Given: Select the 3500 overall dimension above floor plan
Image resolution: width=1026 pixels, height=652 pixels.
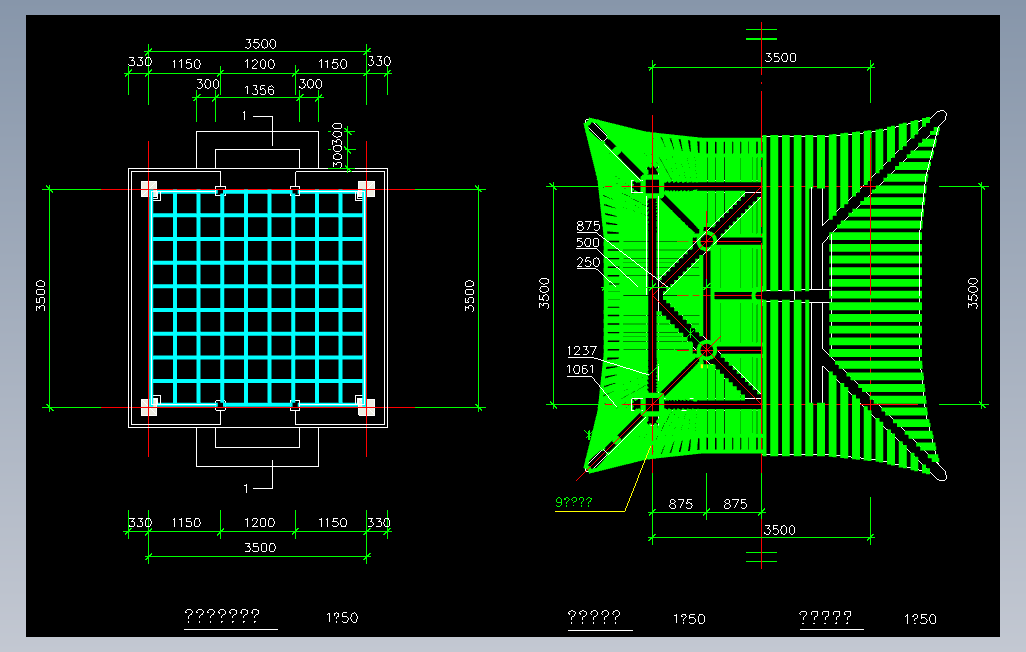Looking at the screenshot, I should pos(260,44).
